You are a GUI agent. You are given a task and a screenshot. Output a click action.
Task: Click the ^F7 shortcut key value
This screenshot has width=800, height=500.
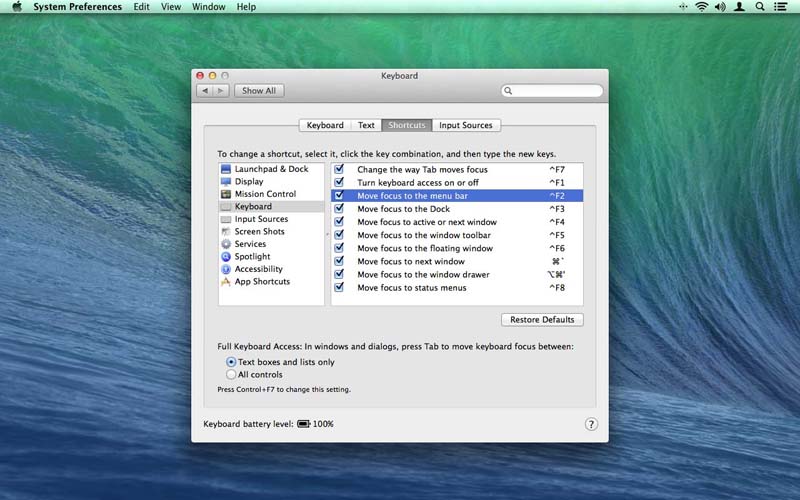coord(557,169)
